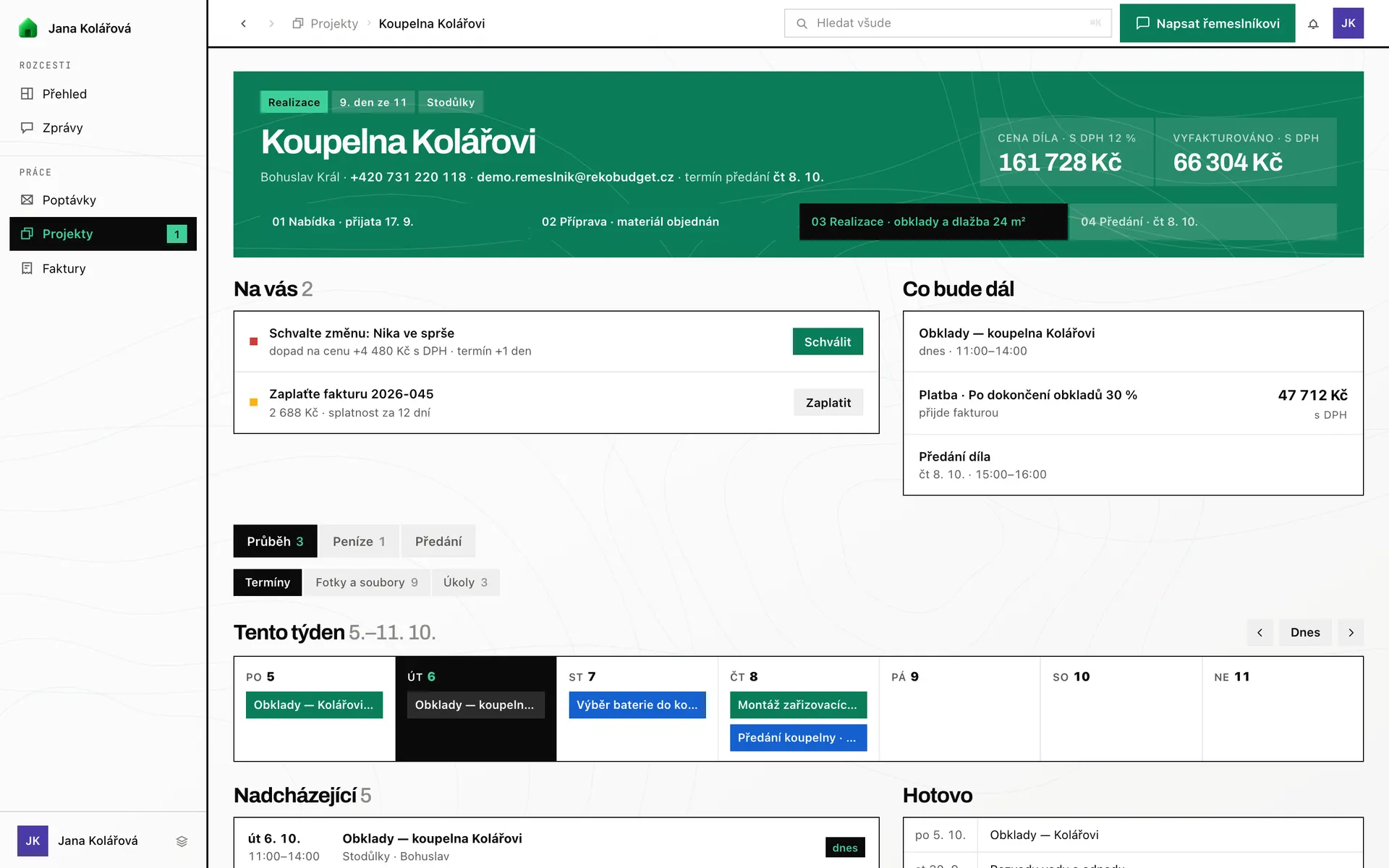The image size is (1389, 868).
Task: Open Monday's Obklady — Kolářovi event
Action: (314, 705)
